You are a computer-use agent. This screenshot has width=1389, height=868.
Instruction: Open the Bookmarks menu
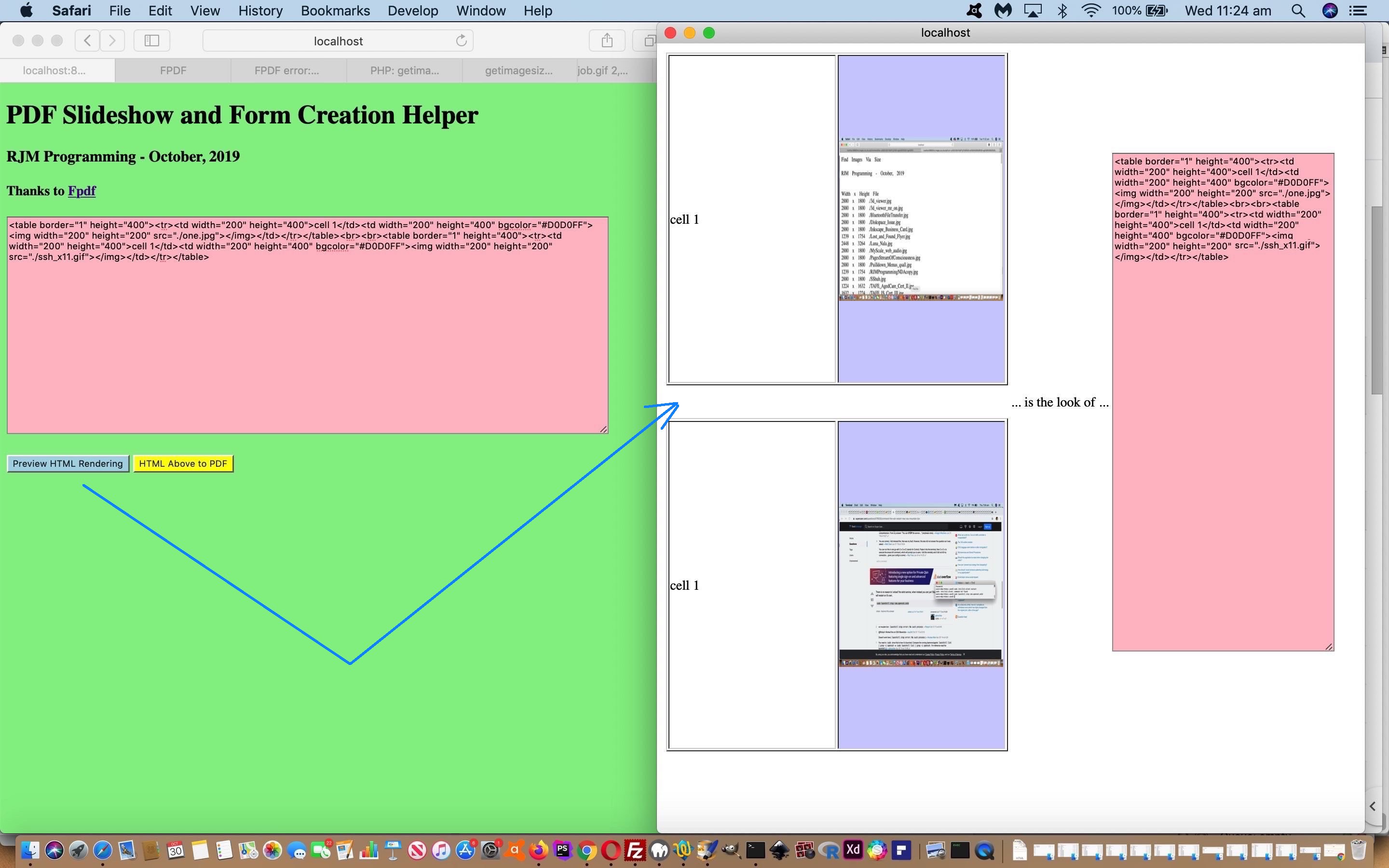[335, 10]
